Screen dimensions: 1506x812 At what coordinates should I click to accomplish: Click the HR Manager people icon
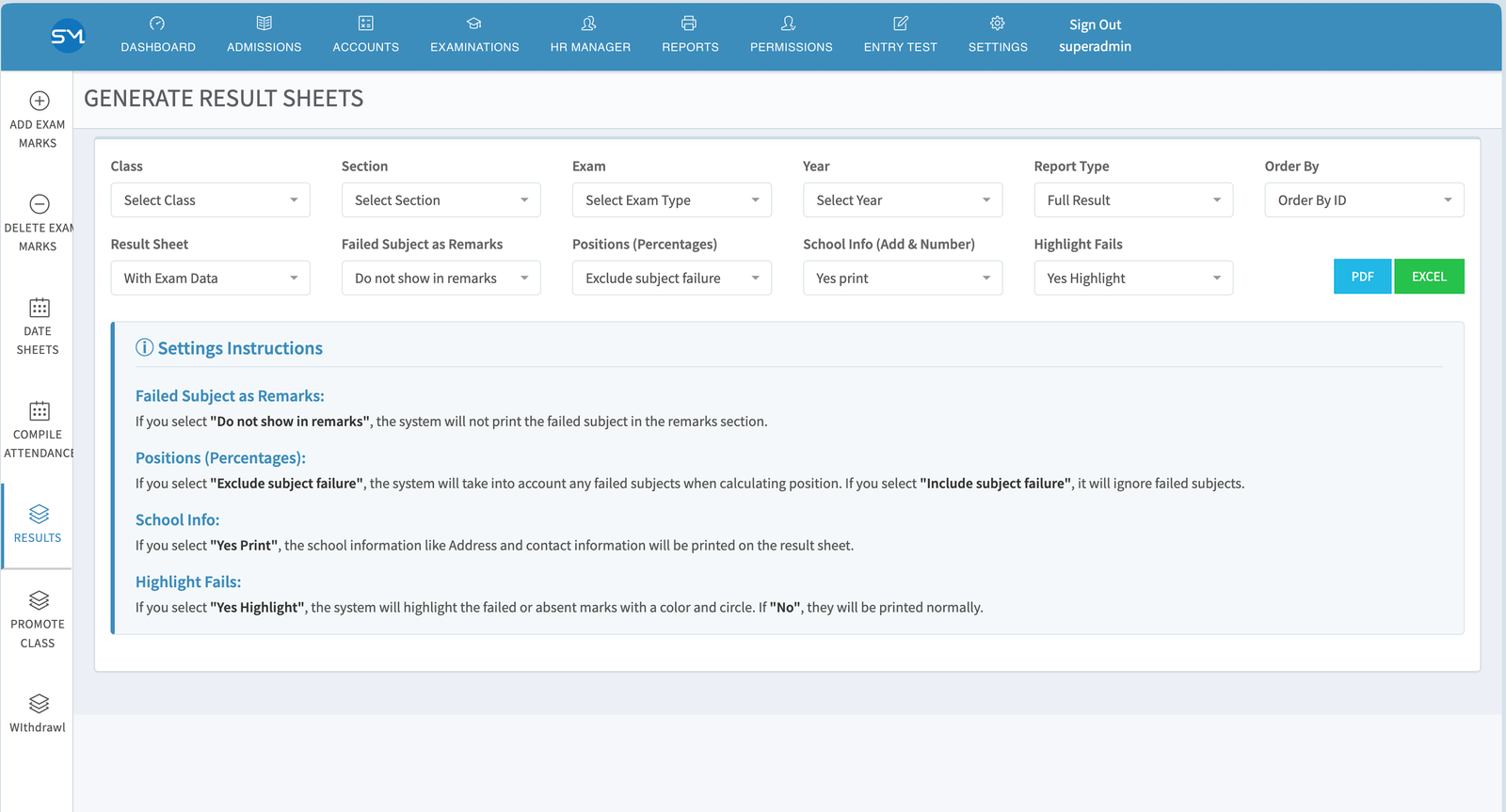pos(589,24)
